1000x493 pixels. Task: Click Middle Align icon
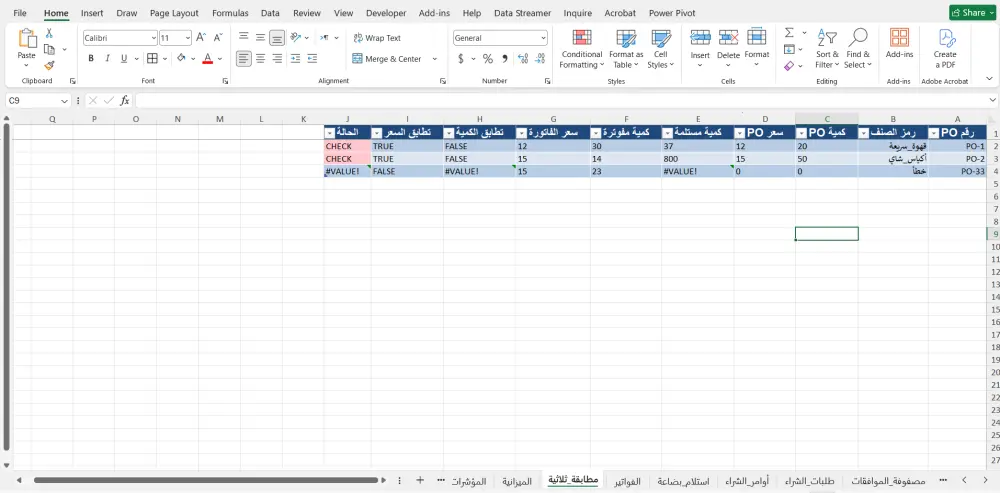coord(260,38)
